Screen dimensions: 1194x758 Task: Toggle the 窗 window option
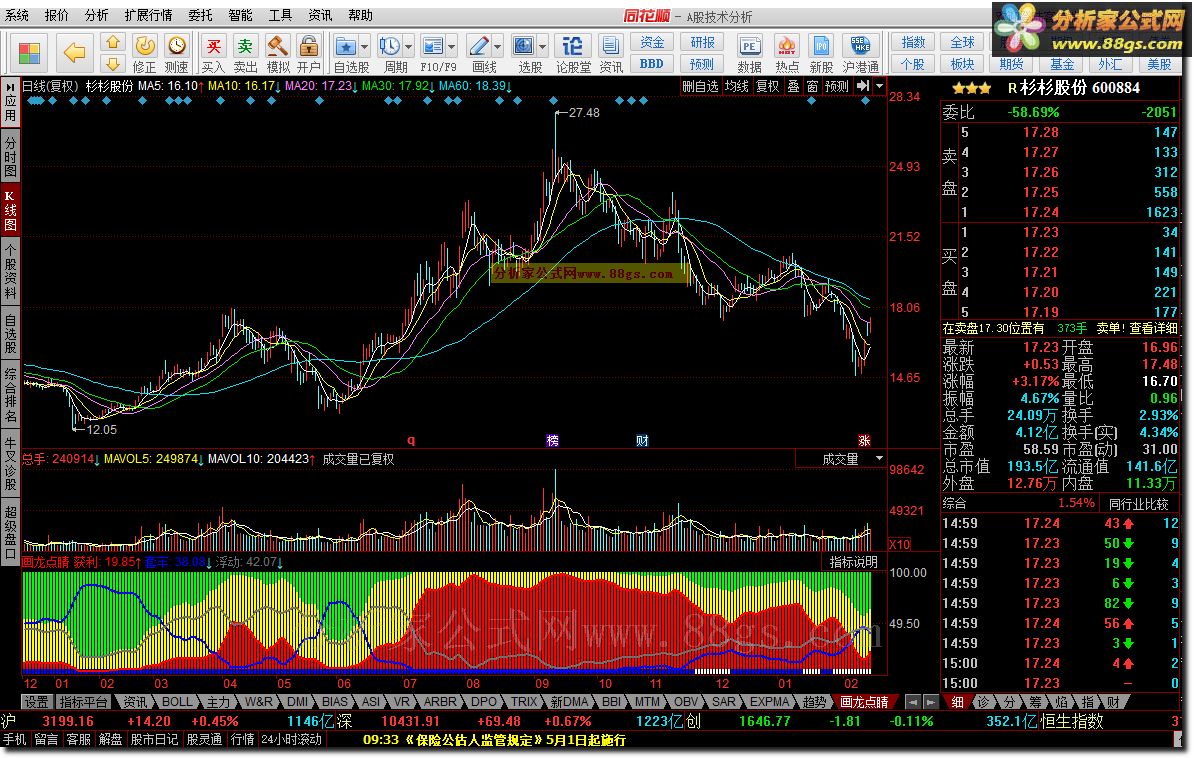point(812,86)
